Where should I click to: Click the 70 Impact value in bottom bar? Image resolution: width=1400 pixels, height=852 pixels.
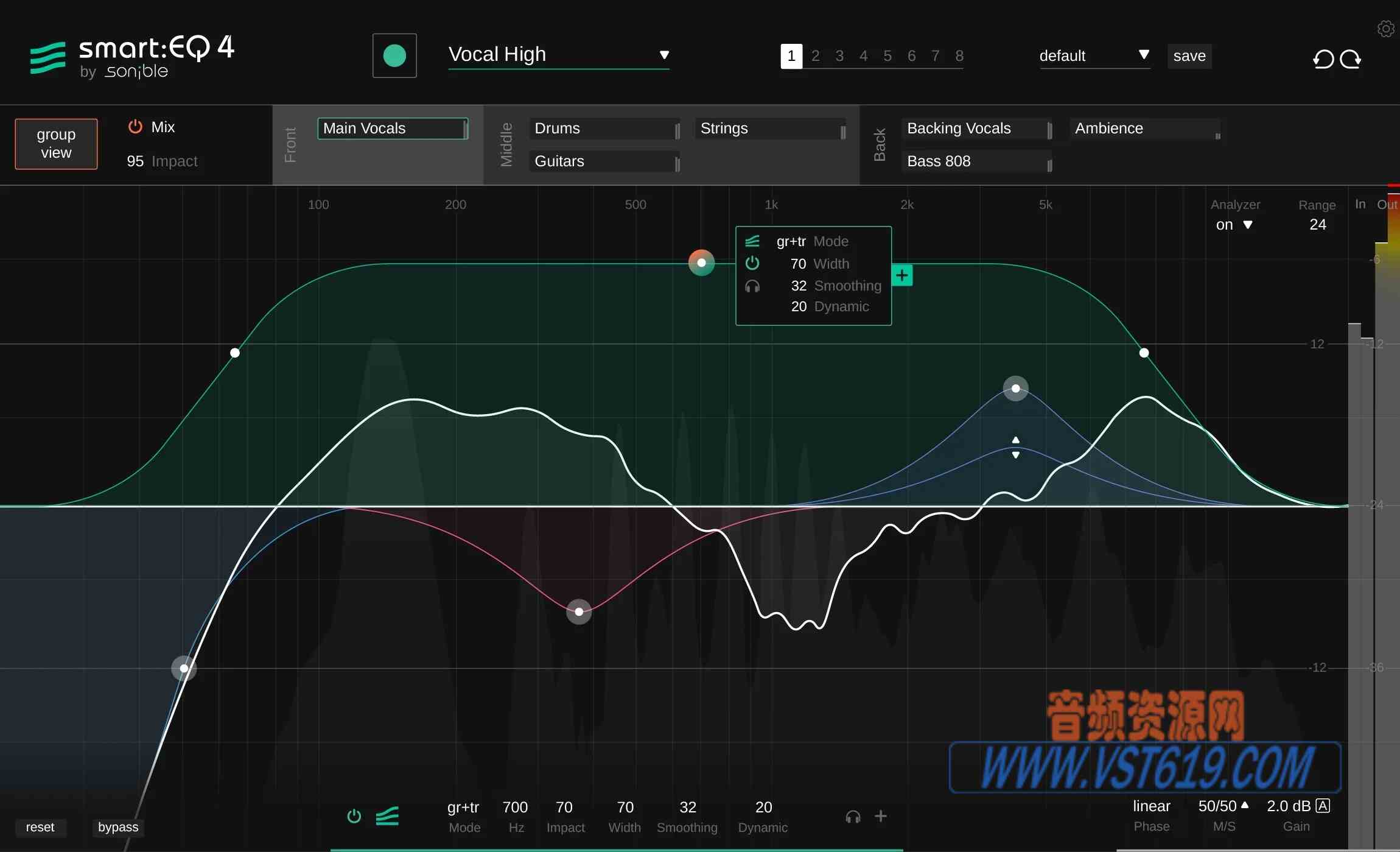(564, 807)
